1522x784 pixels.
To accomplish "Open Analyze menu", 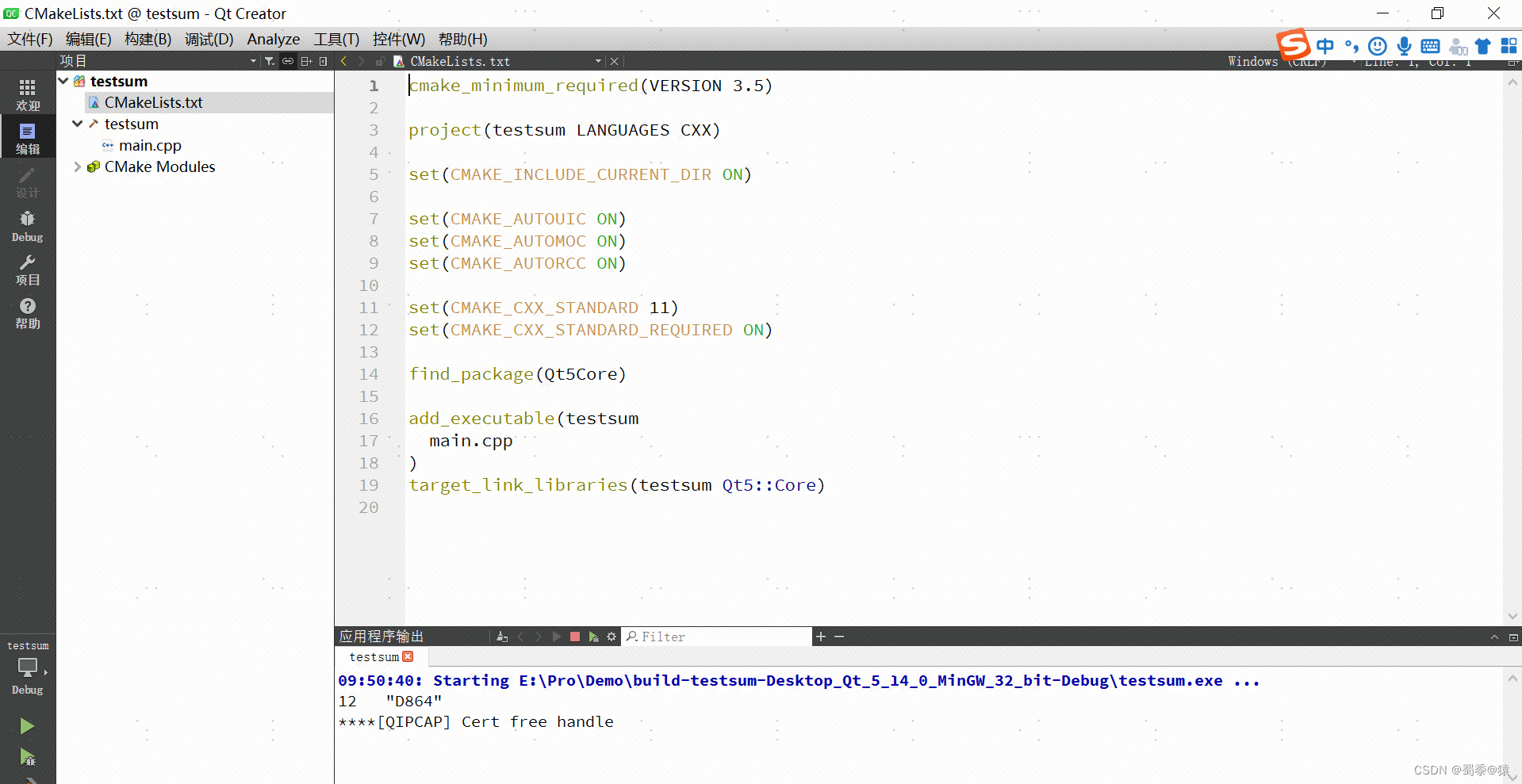I will pyautogui.click(x=274, y=39).
